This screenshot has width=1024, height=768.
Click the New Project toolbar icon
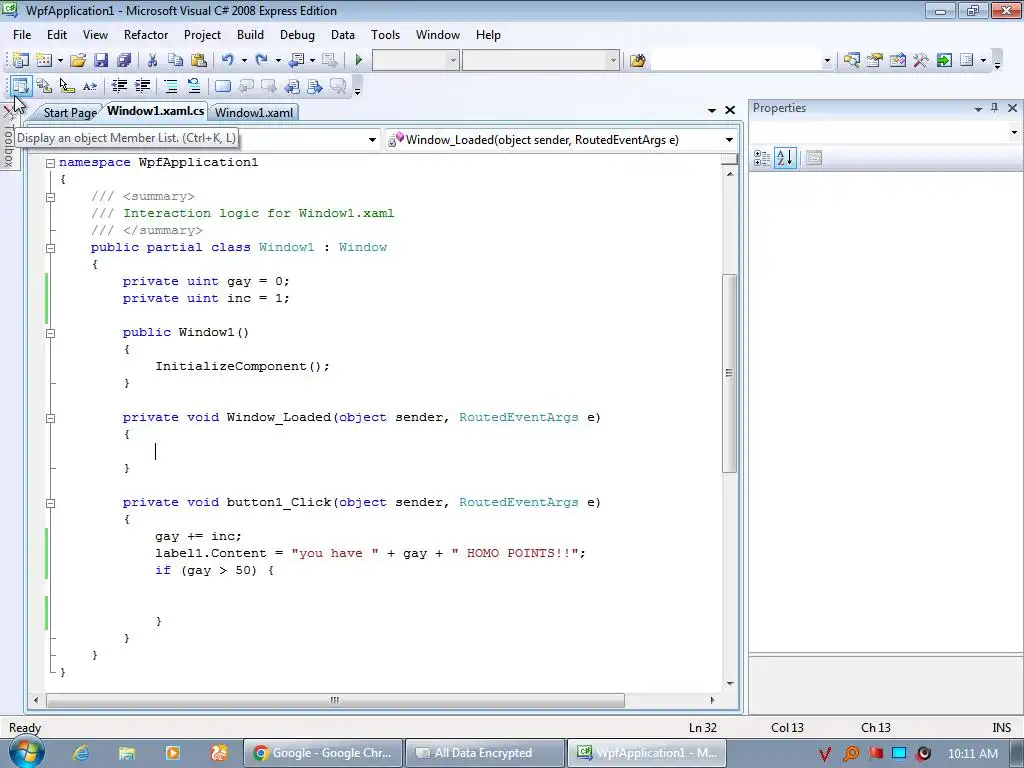[x=20, y=61]
